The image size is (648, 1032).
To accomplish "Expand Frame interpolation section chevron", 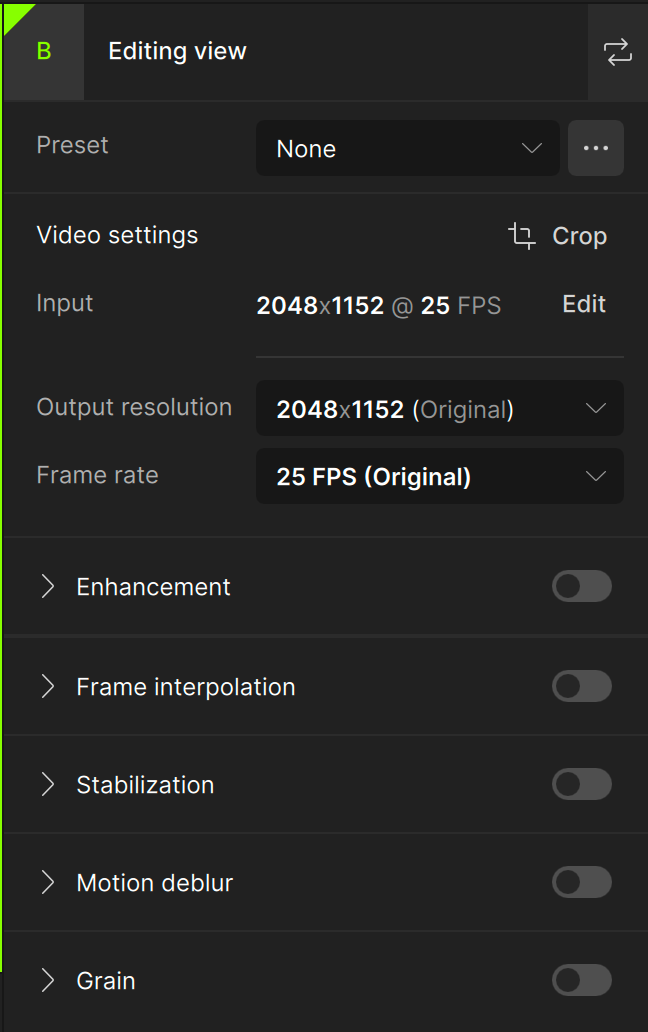I will point(47,686).
